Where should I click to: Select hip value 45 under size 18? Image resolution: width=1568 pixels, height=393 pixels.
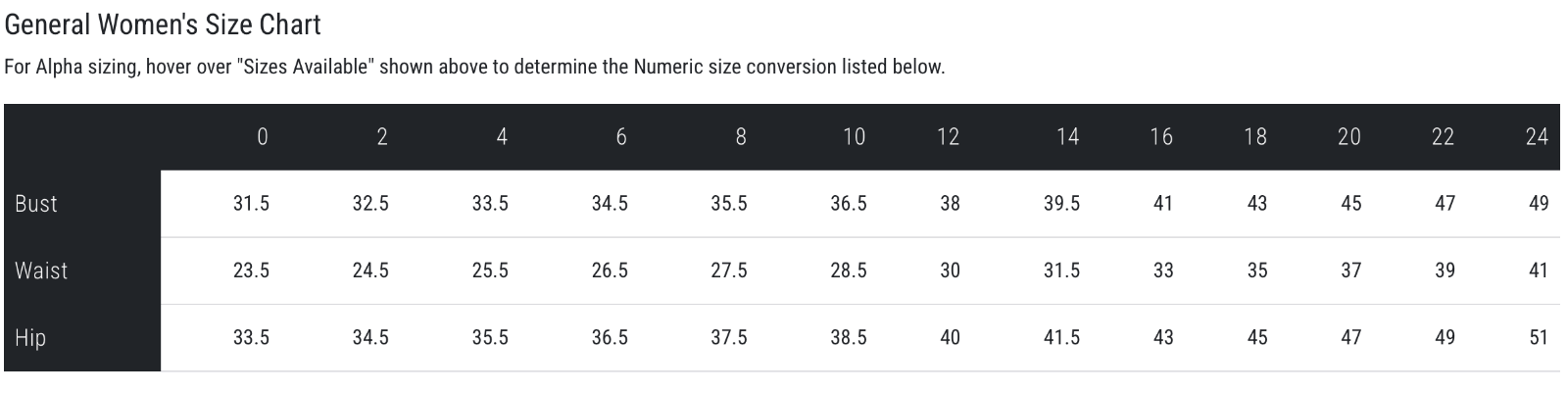tap(1257, 338)
